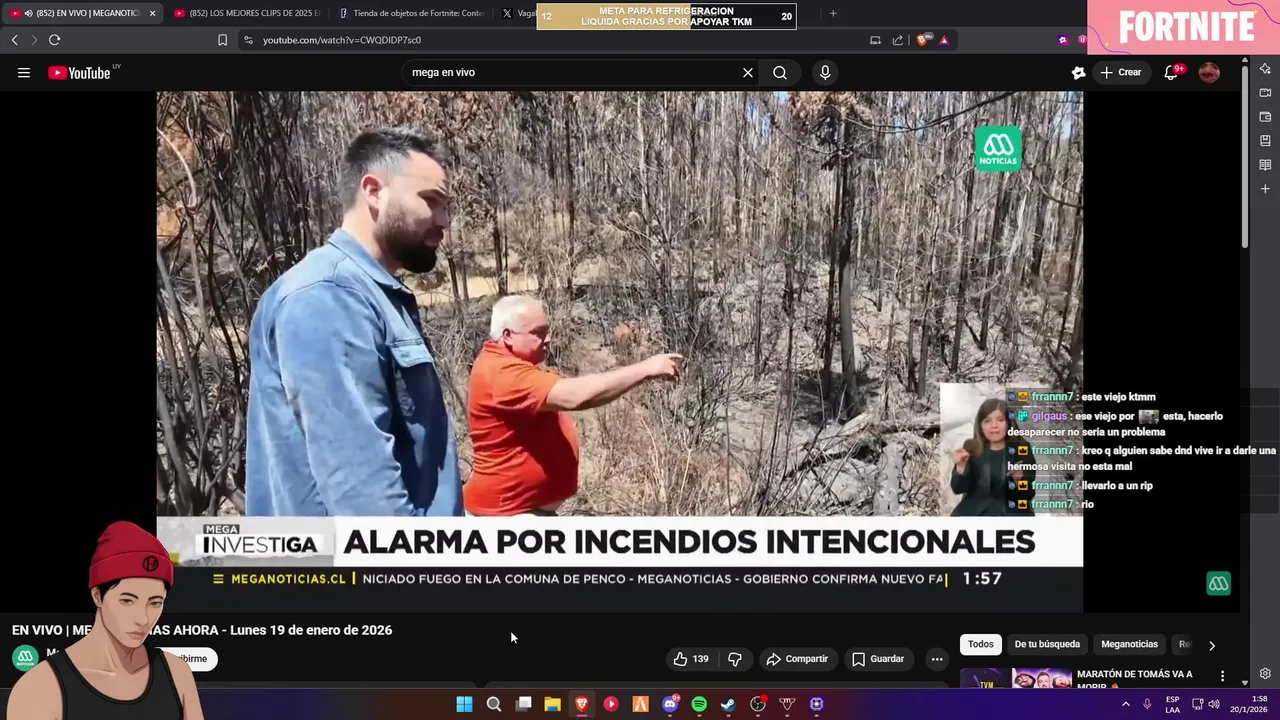This screenshot has height=720, width=1280.
Task: Open the Brave Rewards triangle icon
Action: tap(944, 40)
